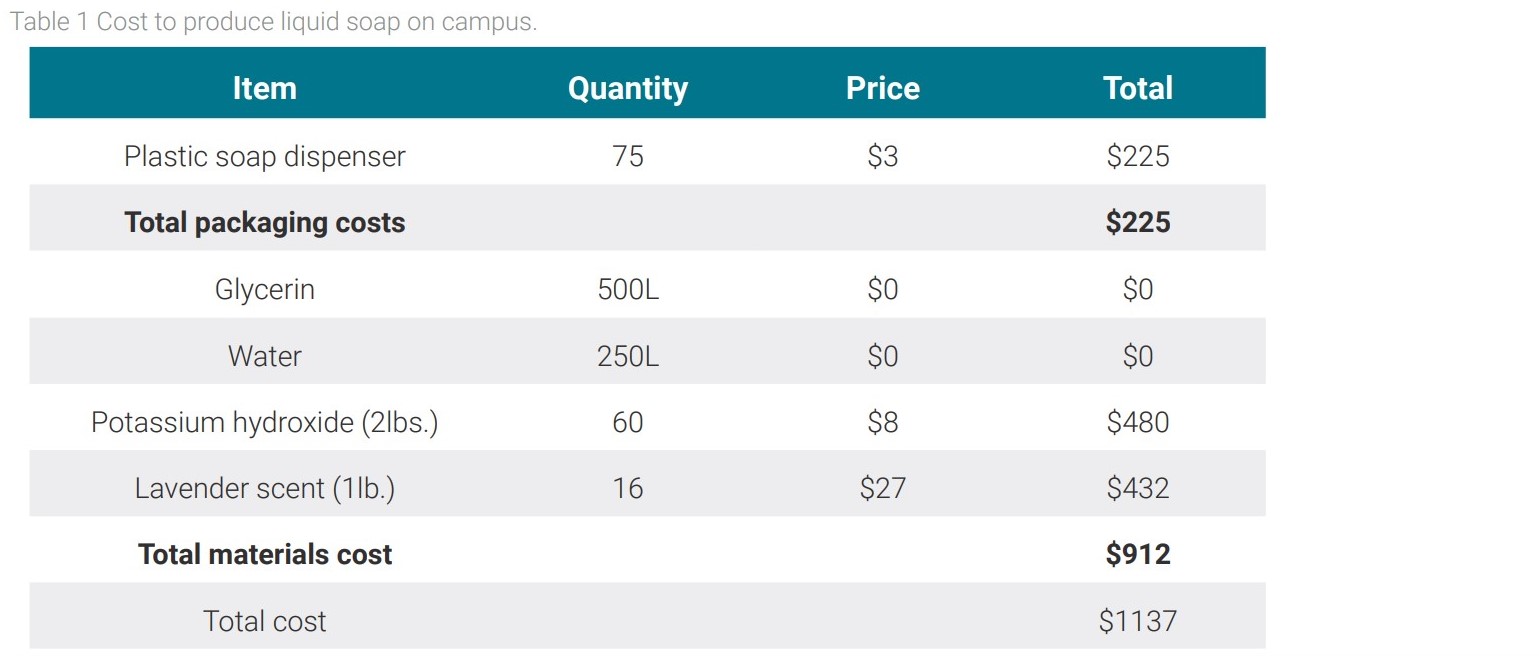Click the Potassium hydroxide (2lbs.) cell
Viewport: 1539px width, 656px height.
click(x=264, y=422)
